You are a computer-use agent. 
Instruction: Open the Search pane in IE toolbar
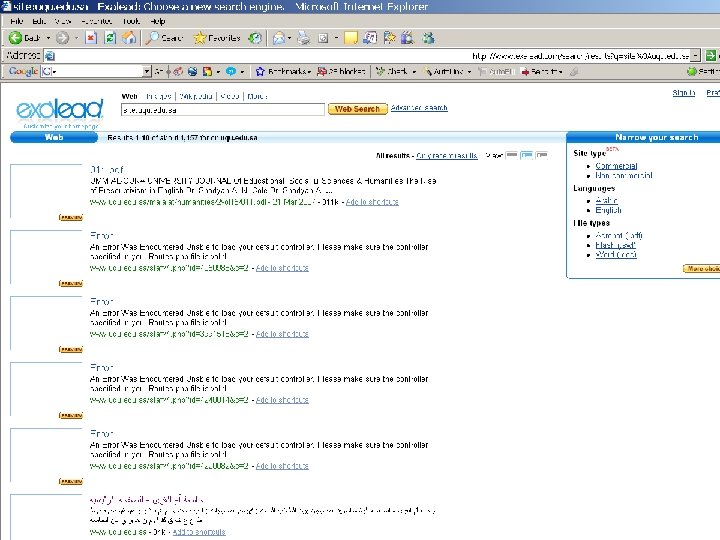[x=164, y=38]
